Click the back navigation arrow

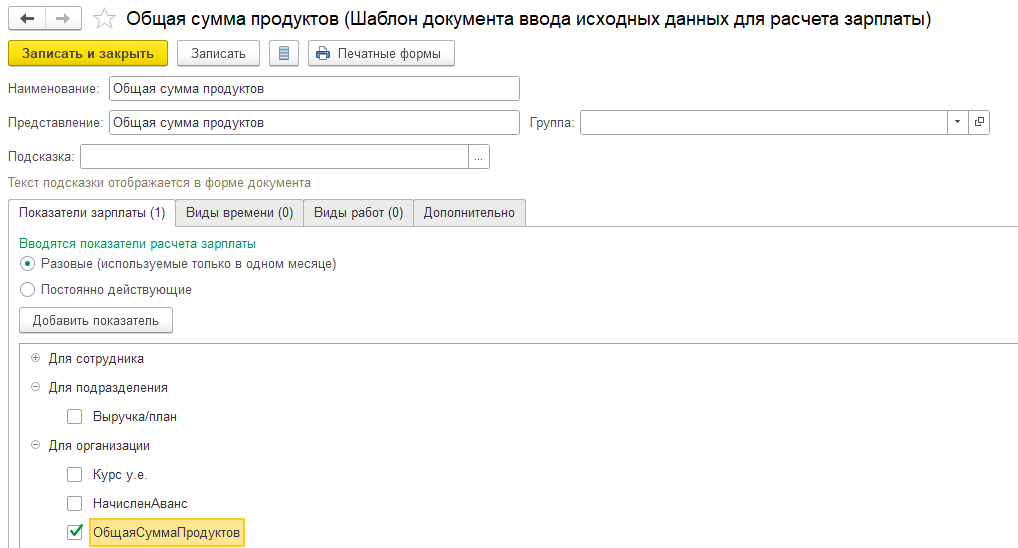point(26,19)
